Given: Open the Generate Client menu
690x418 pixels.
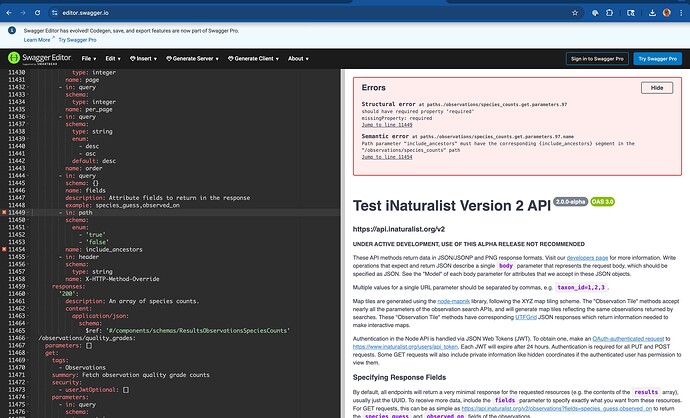Looking at the screenshot, I should [x=253, y=59].
